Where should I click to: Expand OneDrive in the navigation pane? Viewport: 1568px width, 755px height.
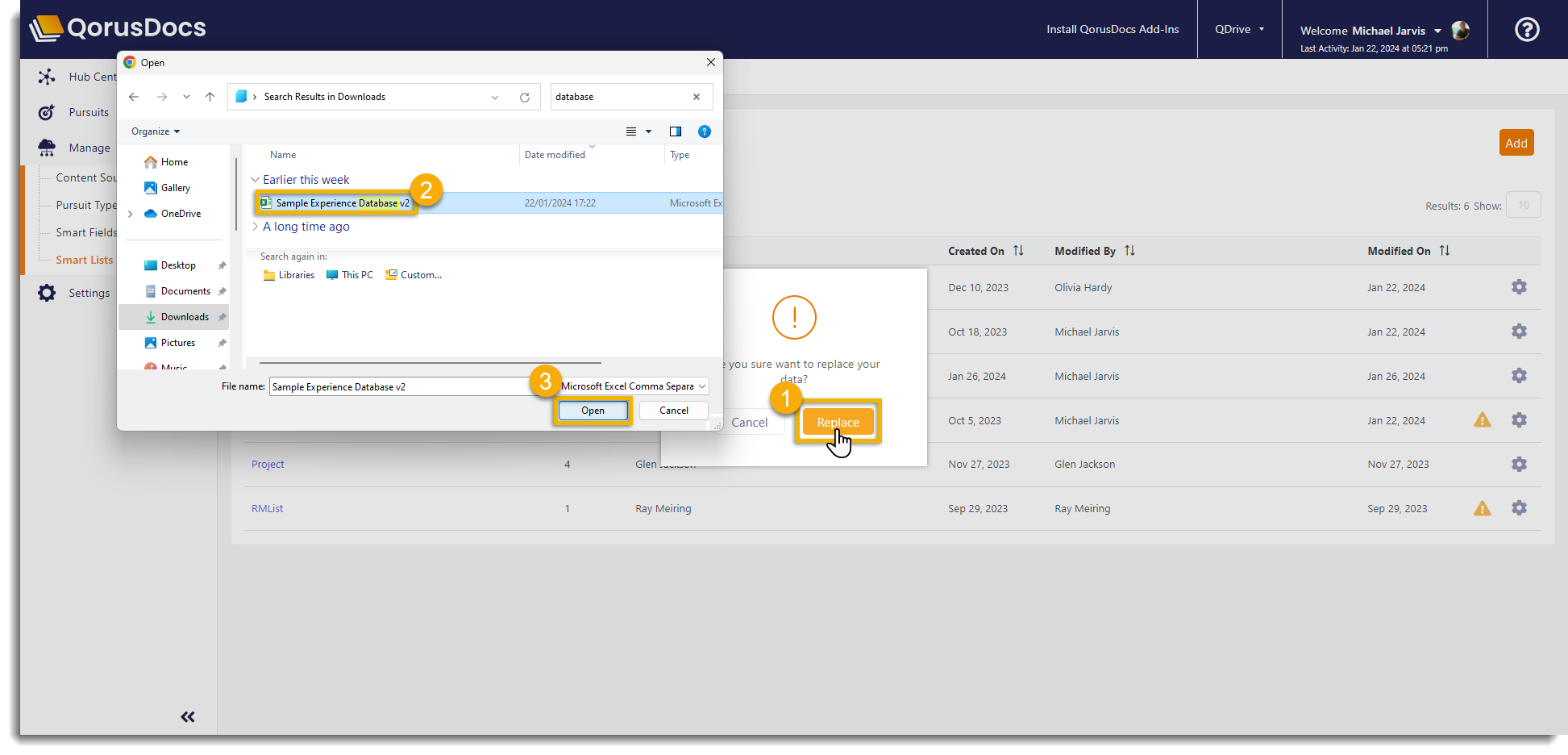coord(130,213)
